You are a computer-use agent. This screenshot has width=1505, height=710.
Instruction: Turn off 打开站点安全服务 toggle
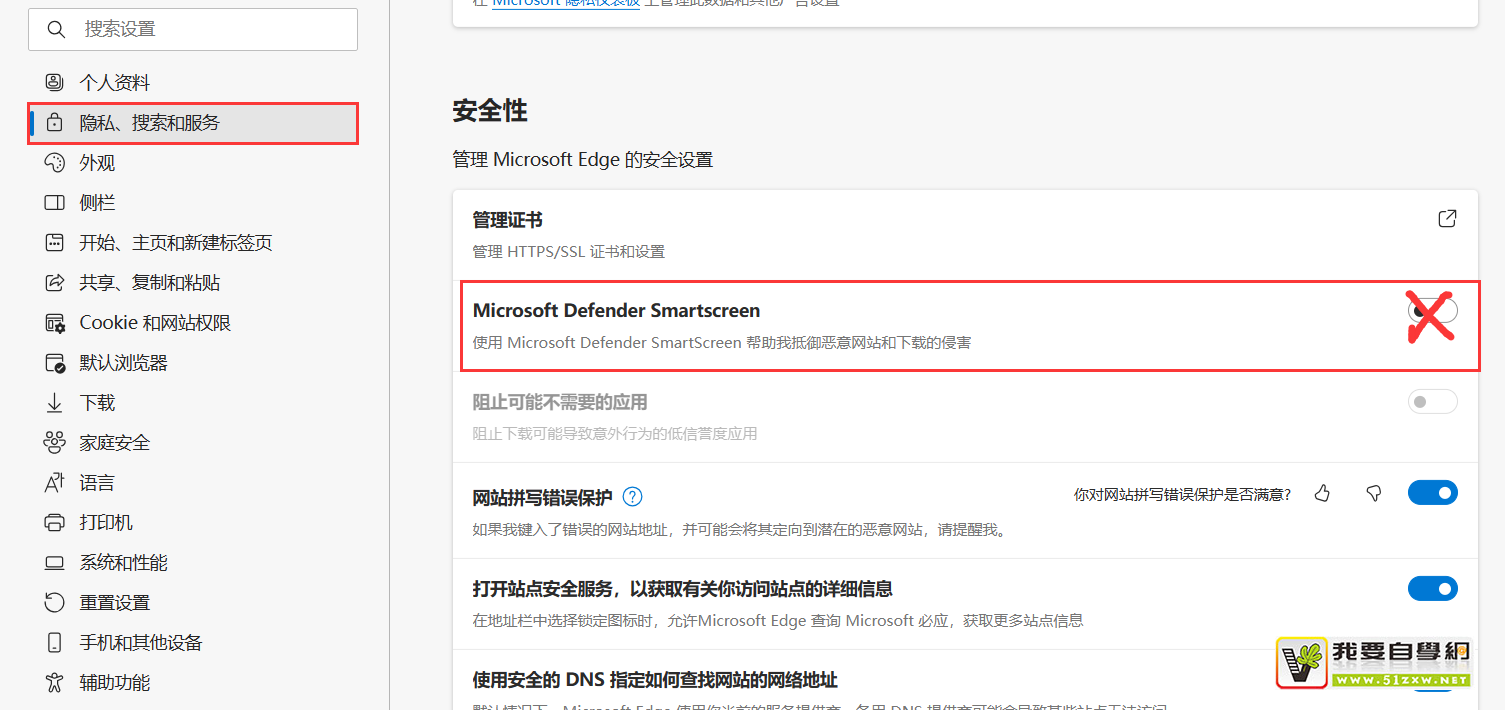coord(1432,589)
